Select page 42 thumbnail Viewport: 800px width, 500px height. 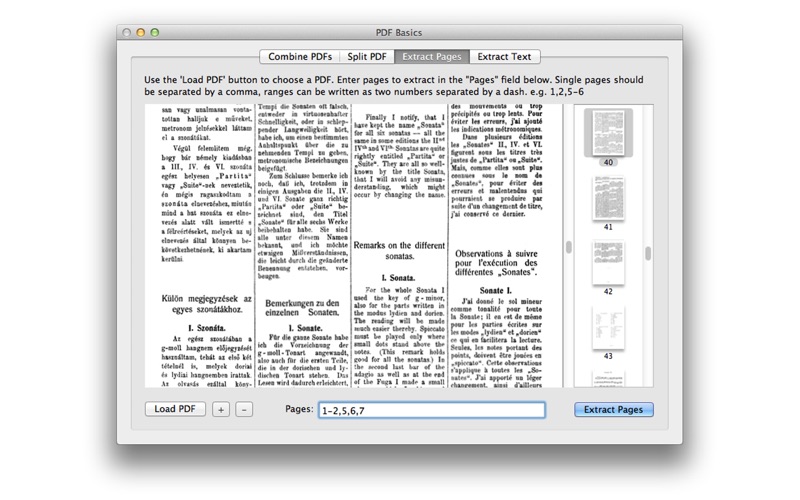(608, 263)
